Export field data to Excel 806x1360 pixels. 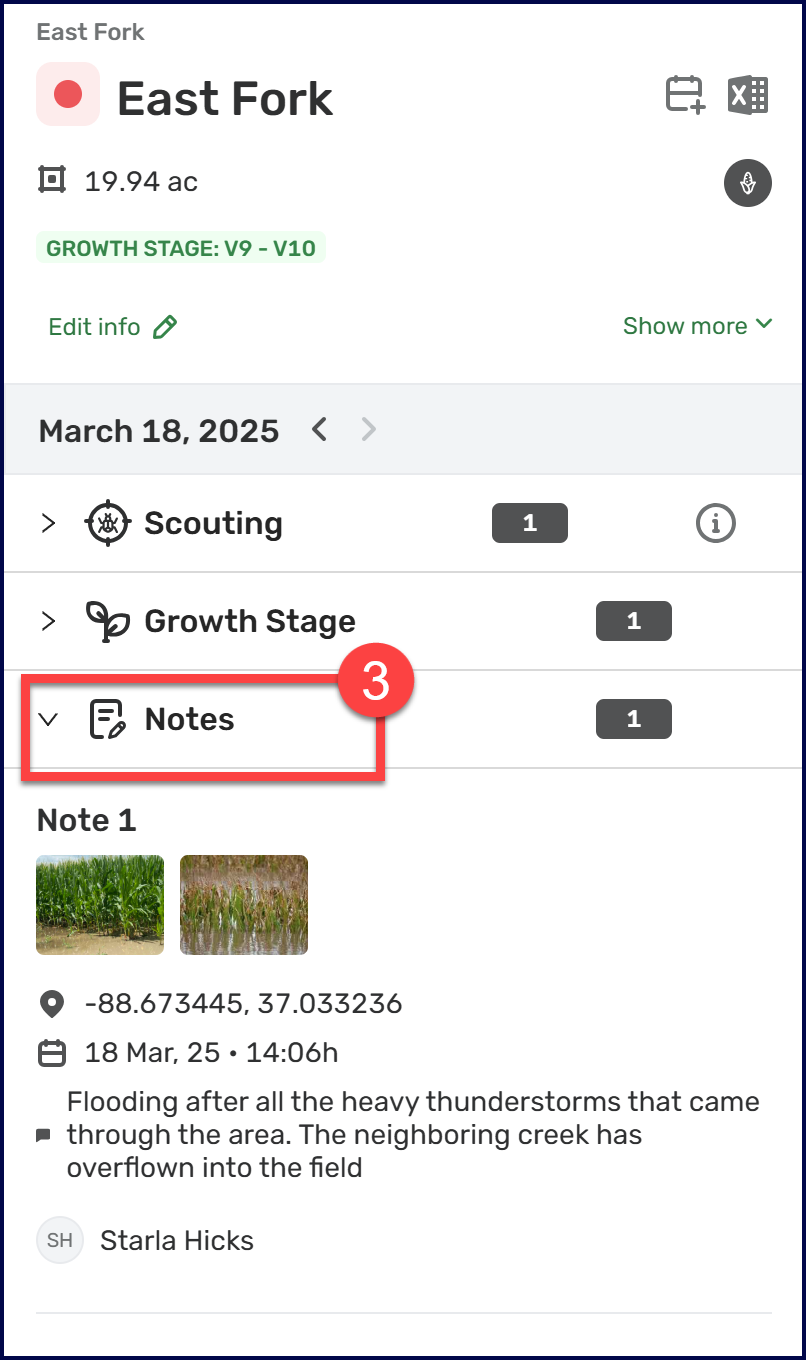click(748, 96)
